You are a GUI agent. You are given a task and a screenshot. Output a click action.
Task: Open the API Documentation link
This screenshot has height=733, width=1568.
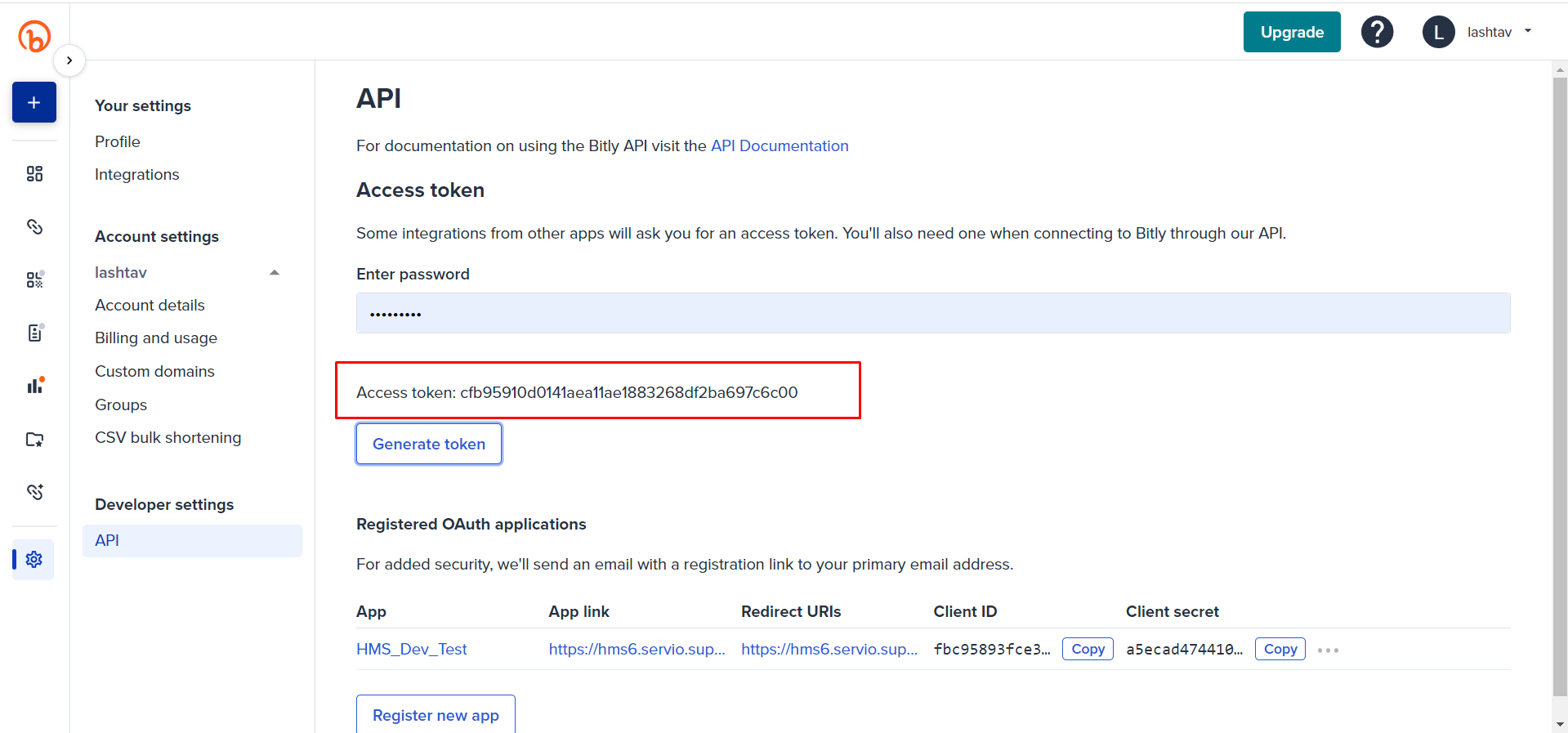tap(780, 146)
